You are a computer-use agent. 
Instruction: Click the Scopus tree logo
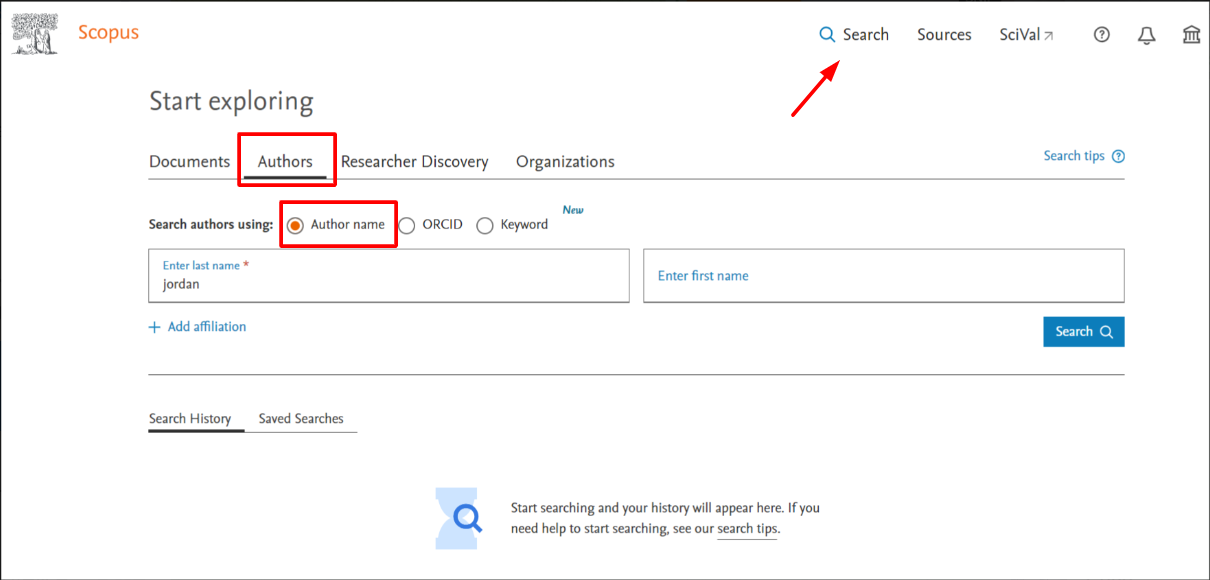34,31
